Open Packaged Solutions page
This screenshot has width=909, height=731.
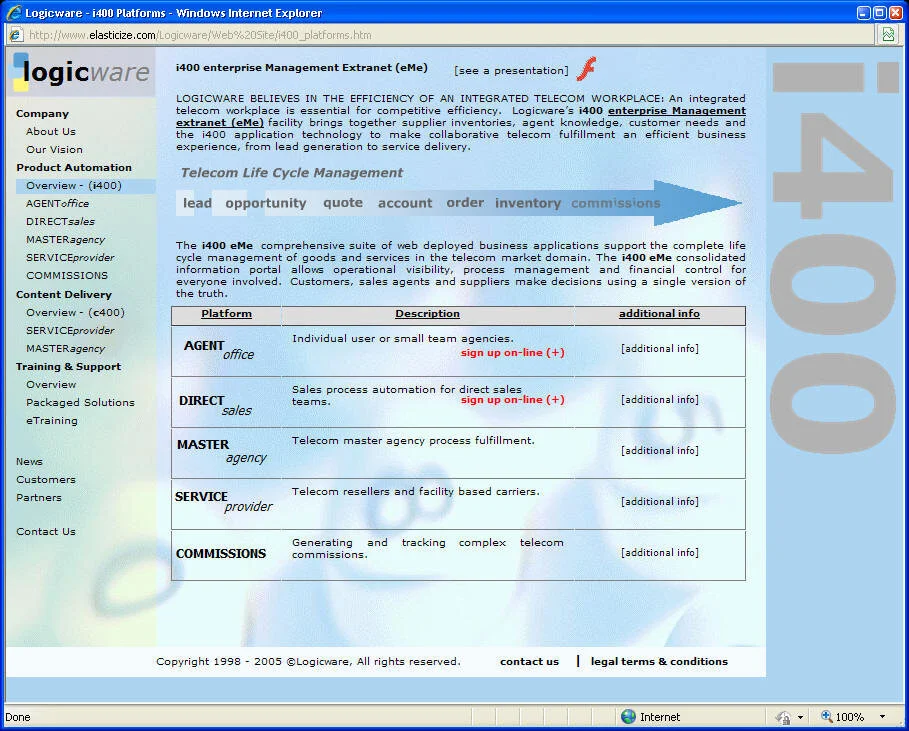point(80,402)
